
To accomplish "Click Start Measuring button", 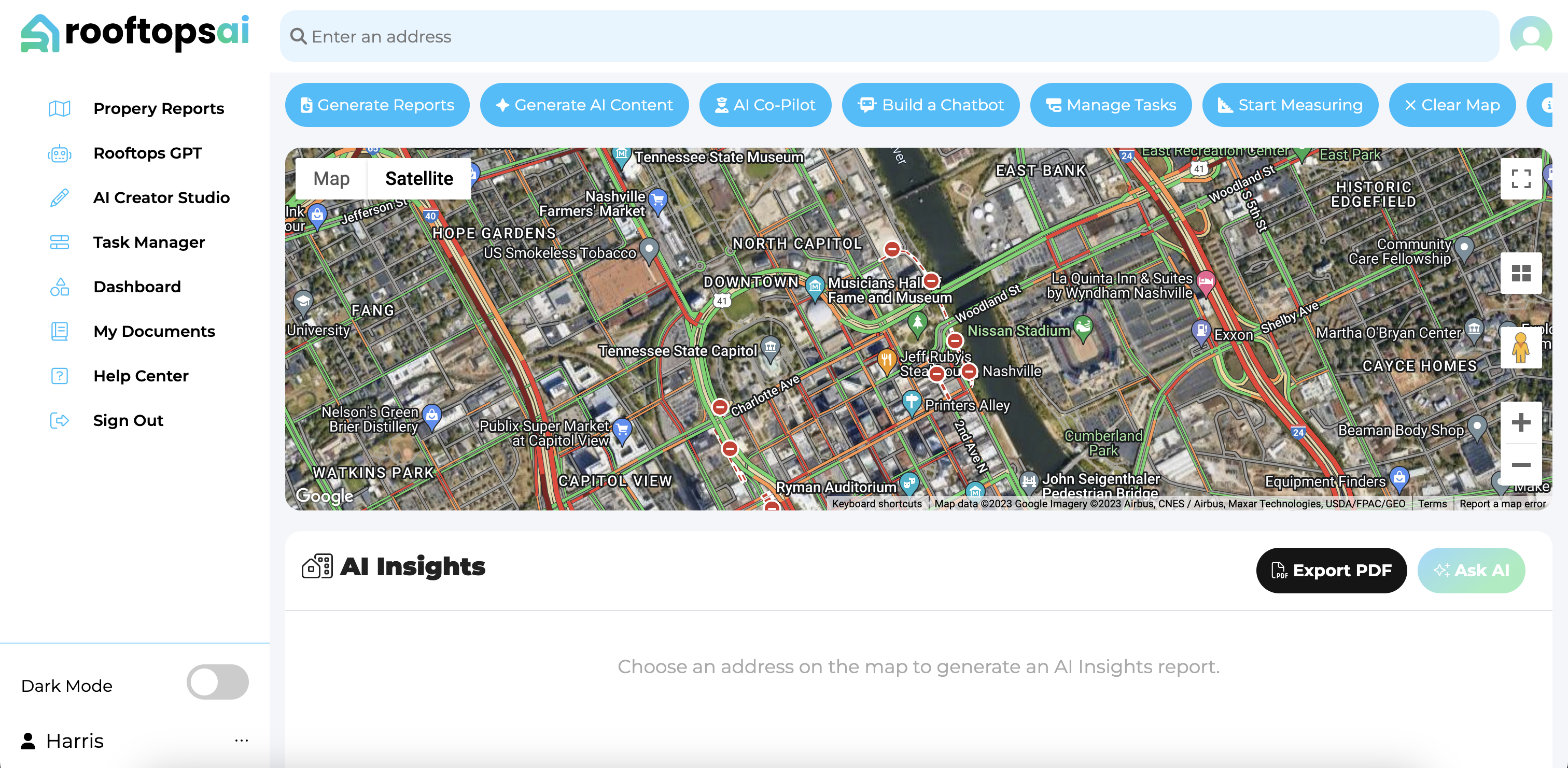I will pos(1291,105).
